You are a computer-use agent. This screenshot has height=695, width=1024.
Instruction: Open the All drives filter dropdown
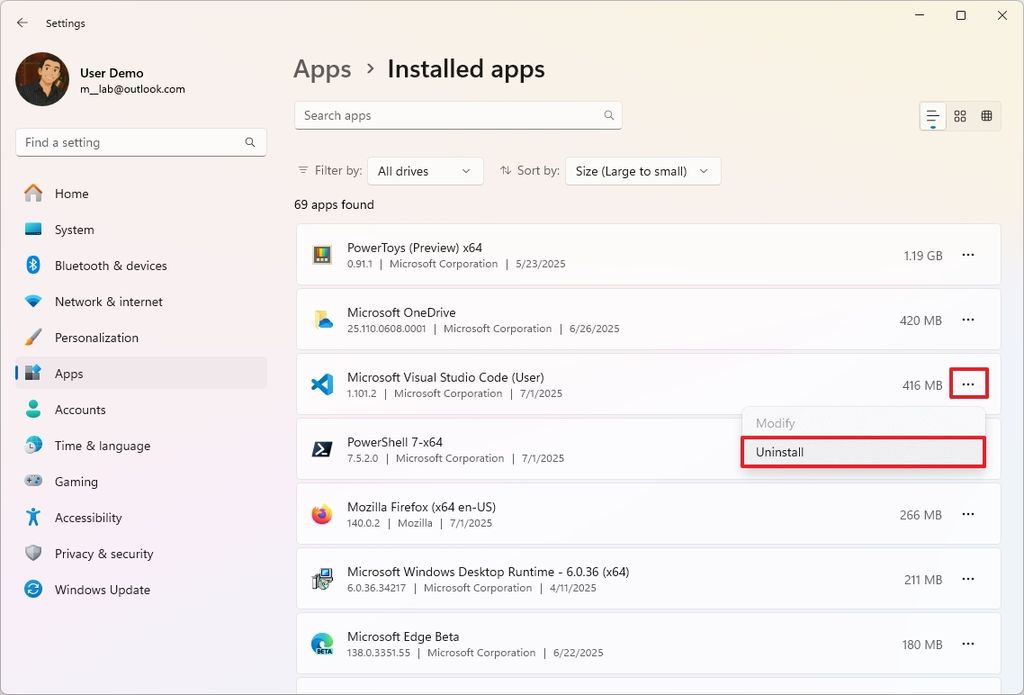[425, 171]
